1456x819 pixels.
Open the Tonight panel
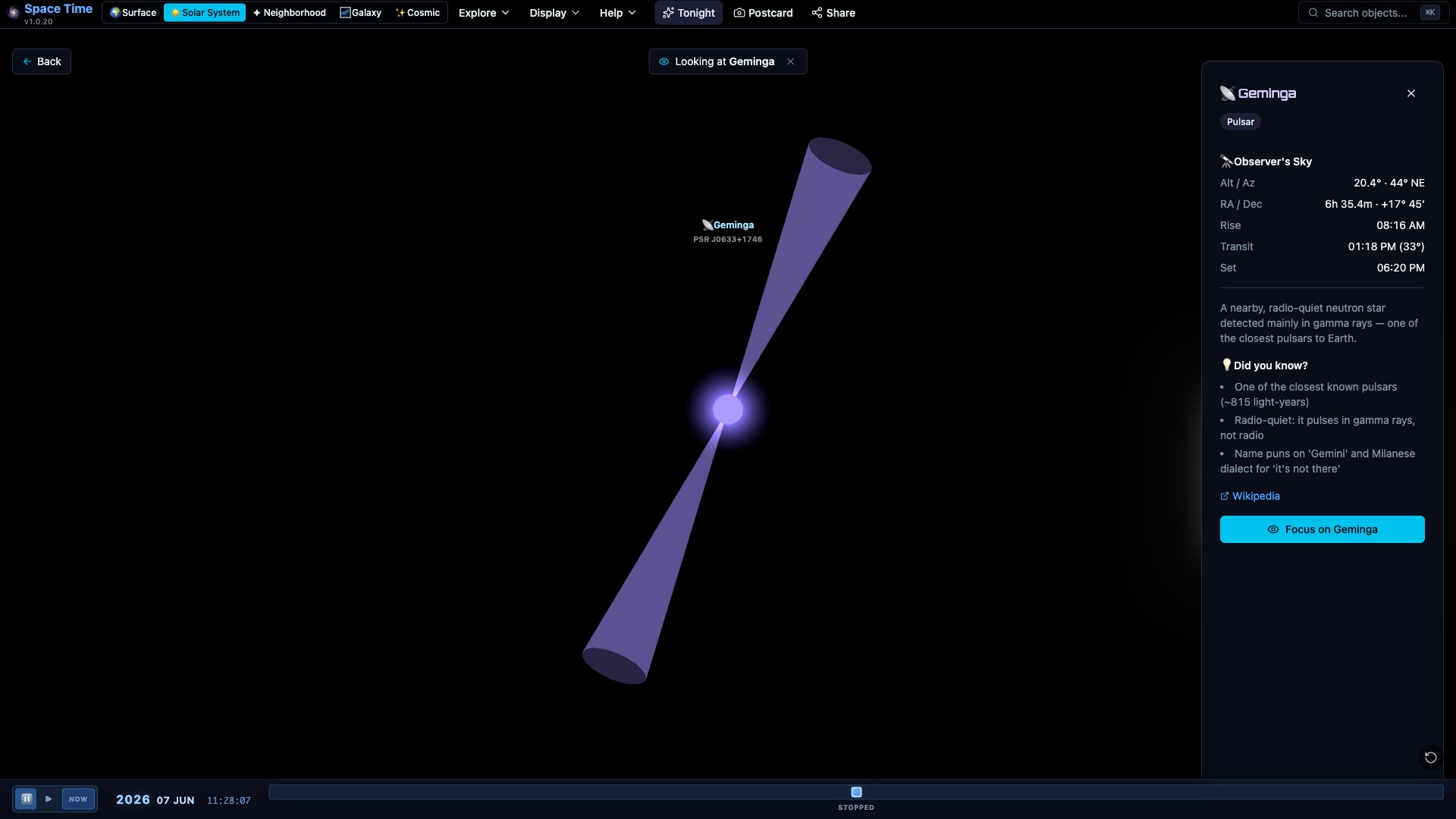[x=689, y=13]
